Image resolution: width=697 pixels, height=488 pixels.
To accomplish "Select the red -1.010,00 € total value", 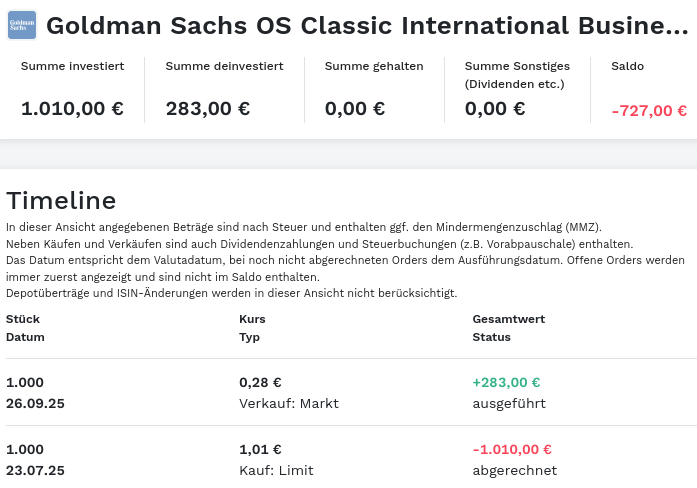I will point(512,449).
